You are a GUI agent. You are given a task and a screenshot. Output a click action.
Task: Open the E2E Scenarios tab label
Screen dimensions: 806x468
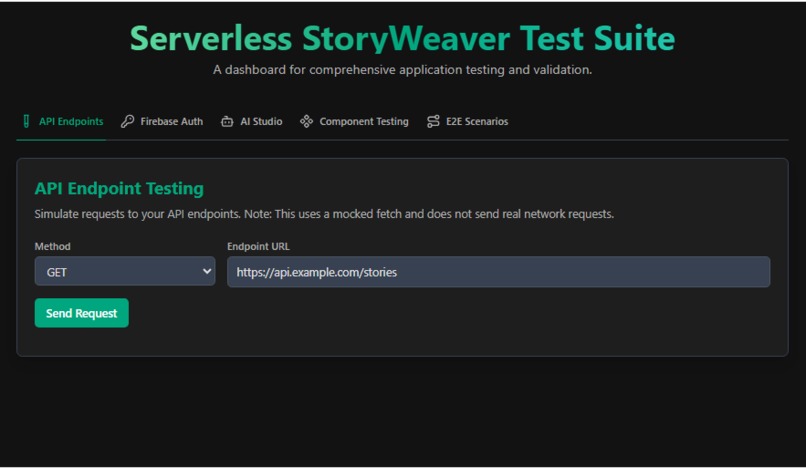[477, 121]
